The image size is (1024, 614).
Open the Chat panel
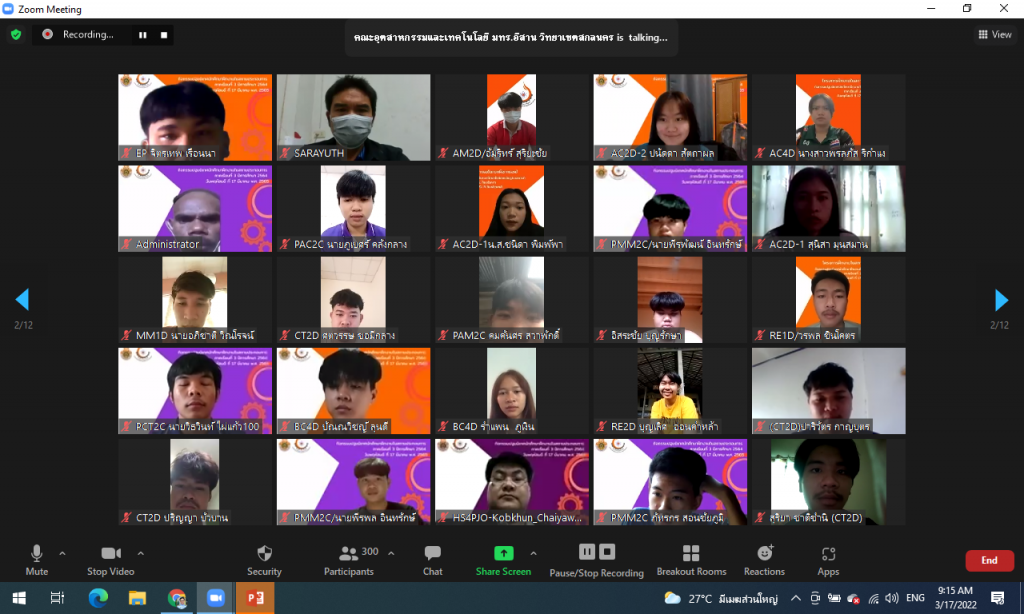click(x=432, y=559)
